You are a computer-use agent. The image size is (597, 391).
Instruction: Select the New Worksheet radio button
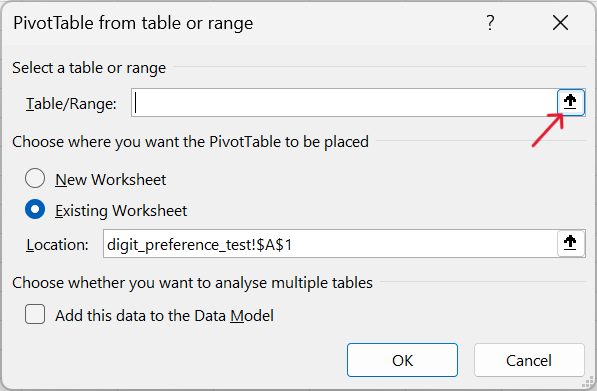click(35, 179)
